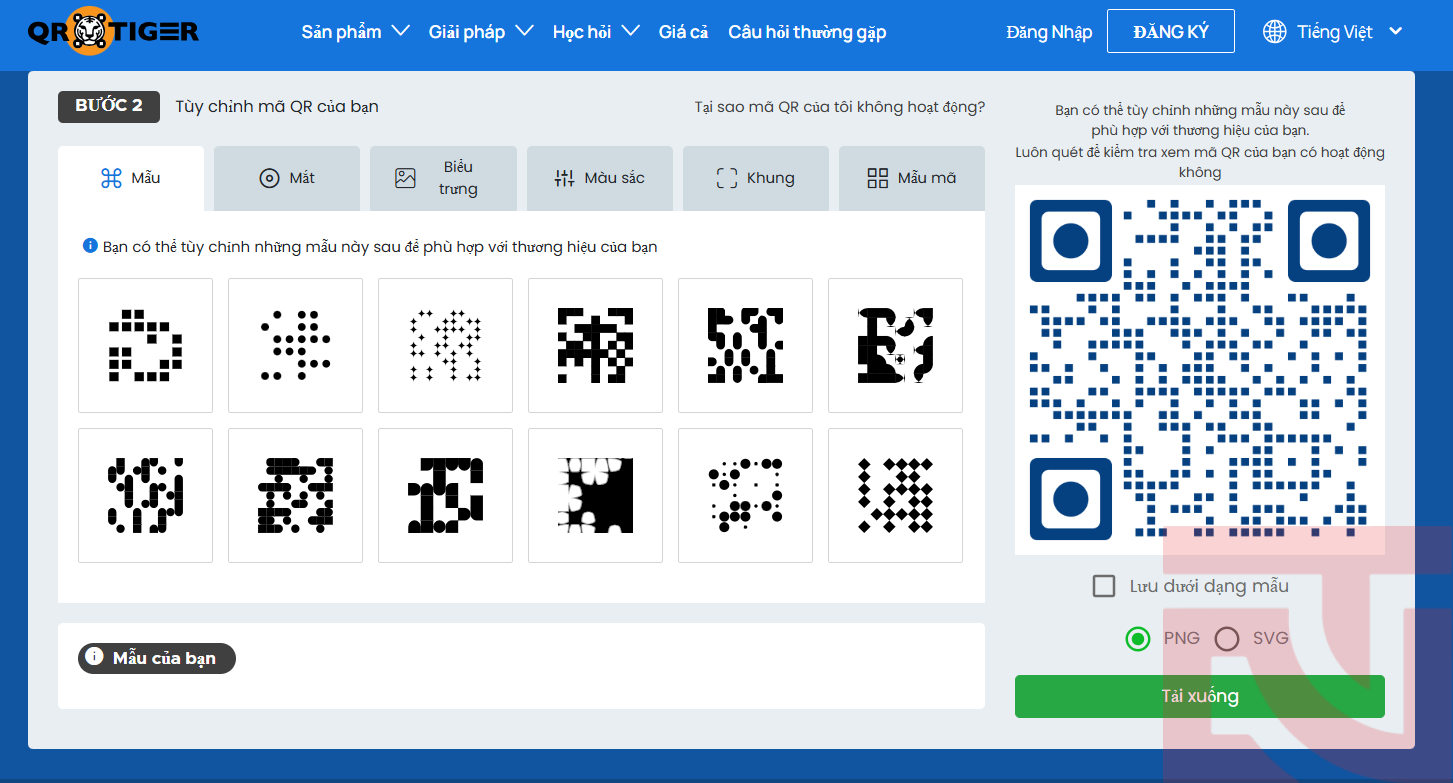Click the Đăng Nhập link
1453x783 pixels.
[1049, 32]
